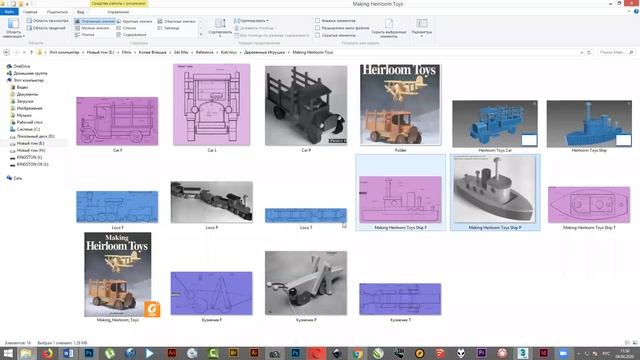Select the Making Heirloom Toys Ship T file
The image size is (640, 360).
click(589, 204)
